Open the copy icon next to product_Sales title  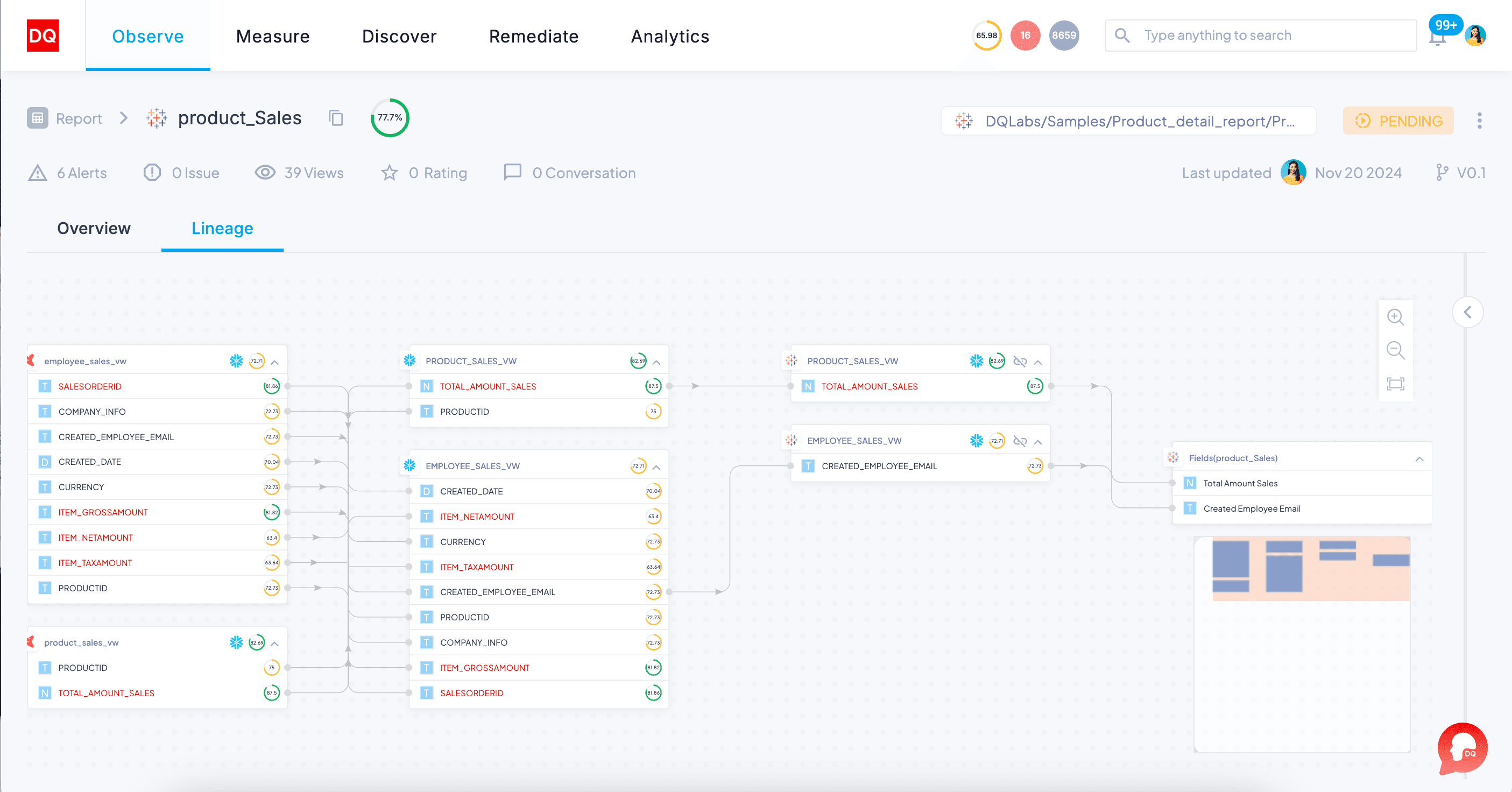[x=335, y=118]
